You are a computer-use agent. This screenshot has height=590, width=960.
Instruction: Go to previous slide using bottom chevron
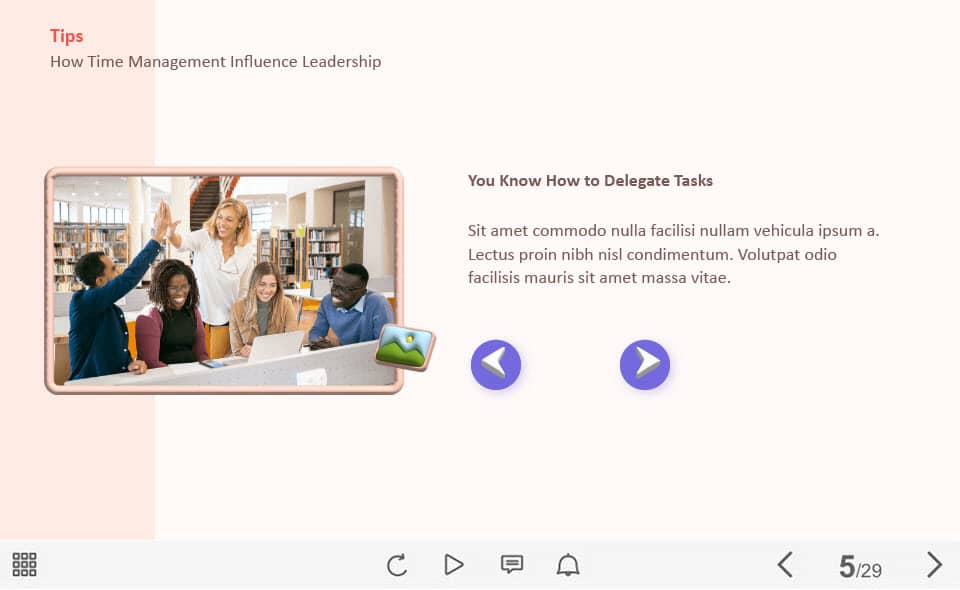(x=785, y=565)
